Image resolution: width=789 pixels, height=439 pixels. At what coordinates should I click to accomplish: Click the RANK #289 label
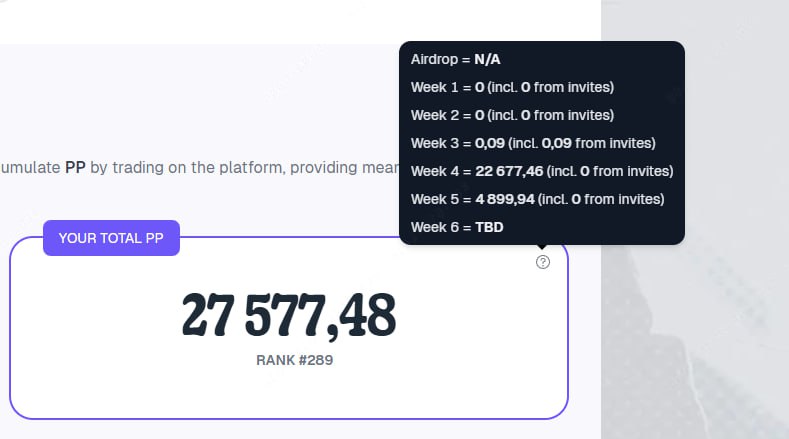tap(294, 360)
